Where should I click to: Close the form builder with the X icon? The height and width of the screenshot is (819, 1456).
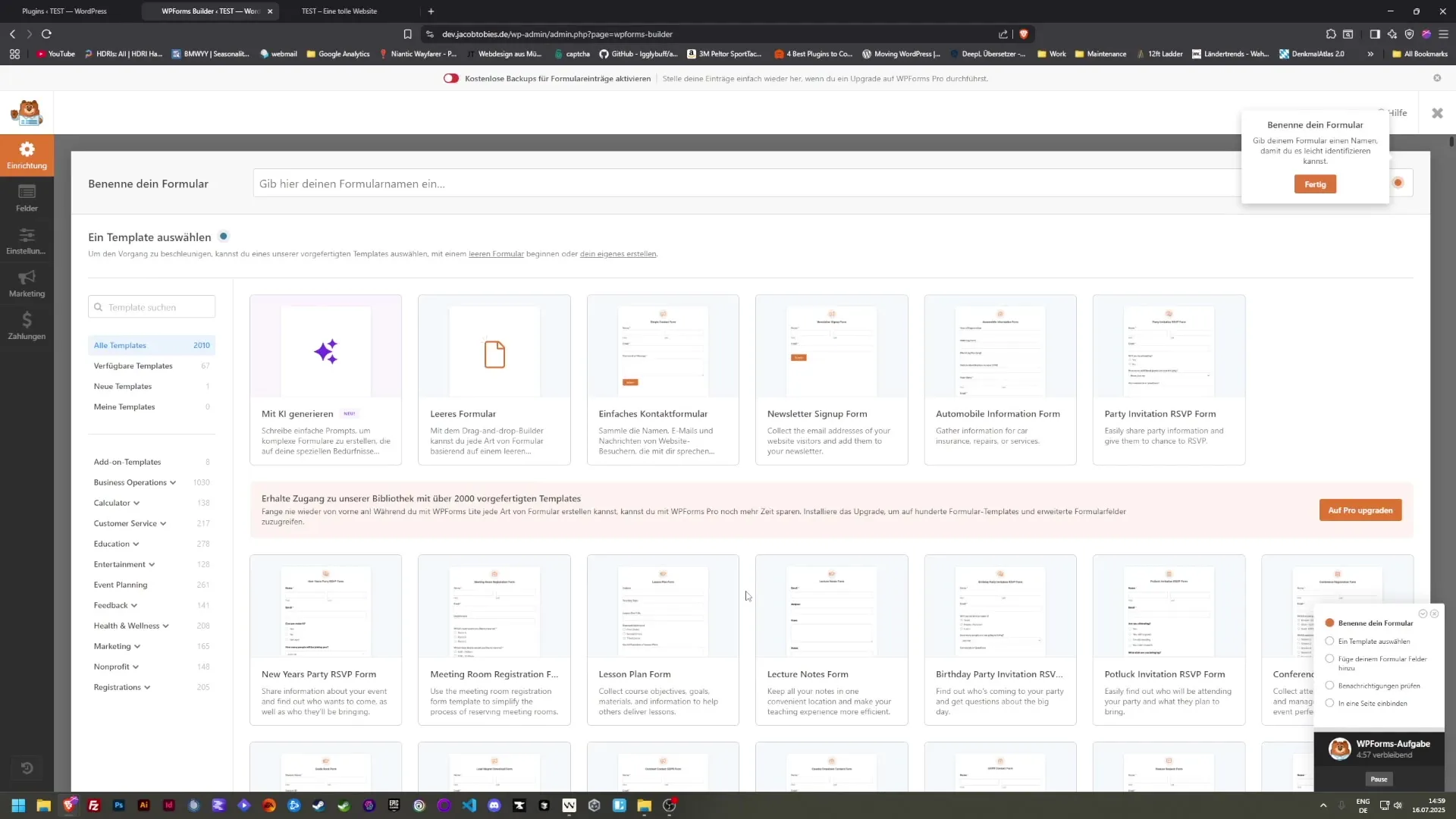[x=1436, y=113]
